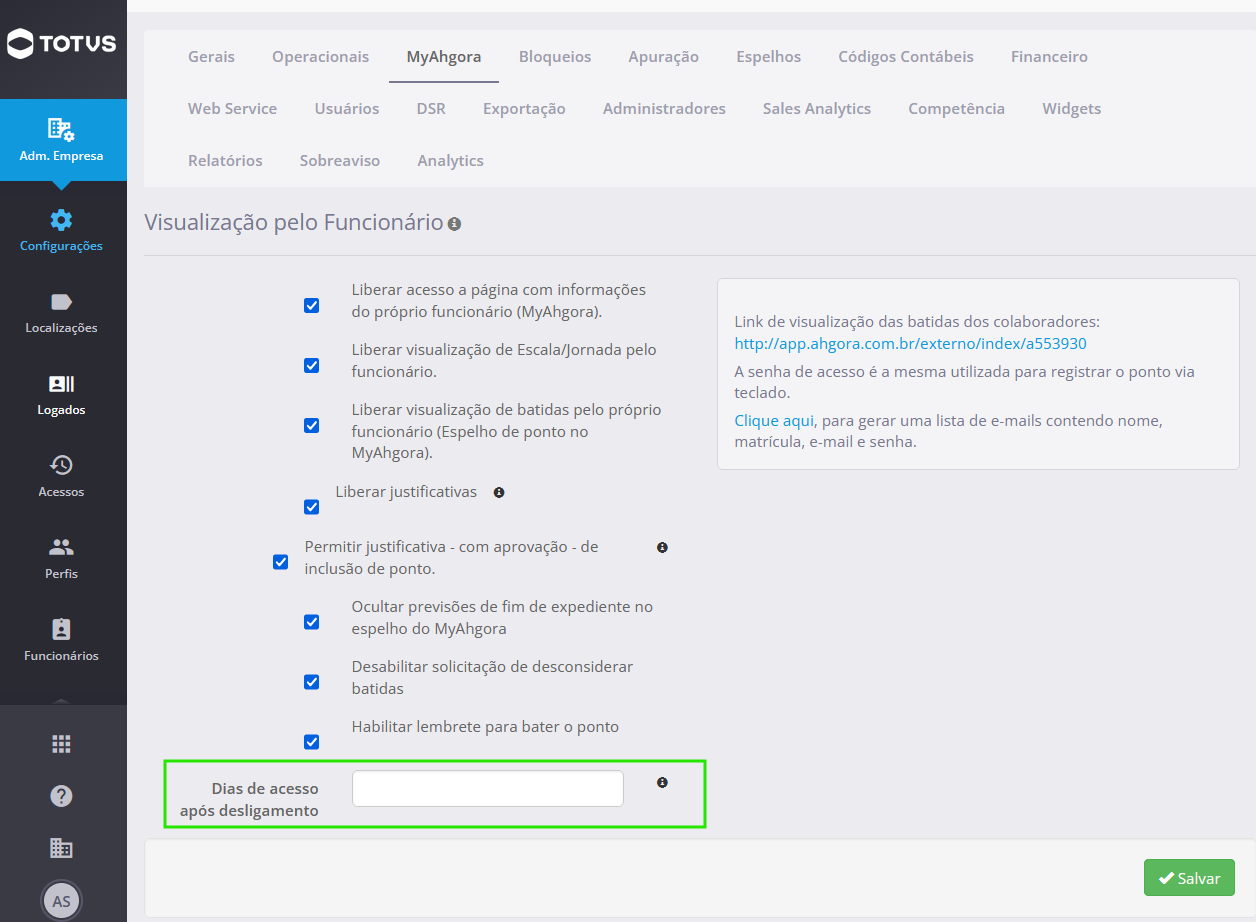Click info icon beside Dias de acesso field
The width and height of the screenshot is (1256, 922).
click(662, 783)
